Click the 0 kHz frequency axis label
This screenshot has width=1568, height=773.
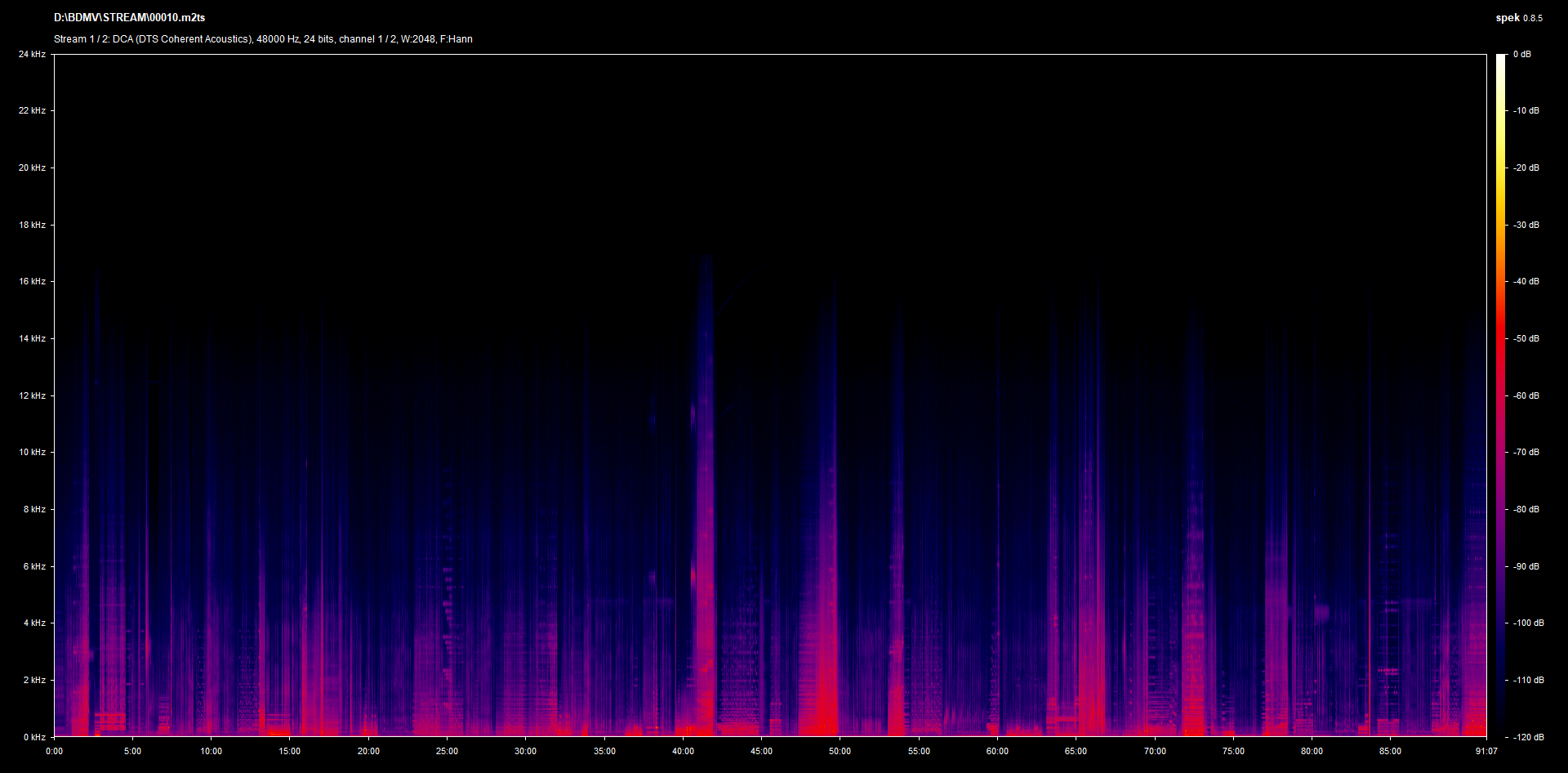[34, 737]
